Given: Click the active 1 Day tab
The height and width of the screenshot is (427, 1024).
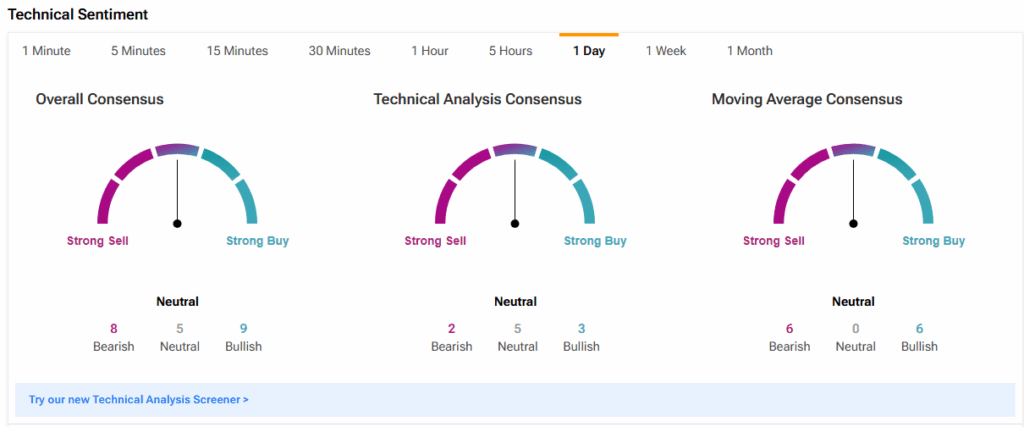Looking at the screenshot, I should click(x=588, y=51).
